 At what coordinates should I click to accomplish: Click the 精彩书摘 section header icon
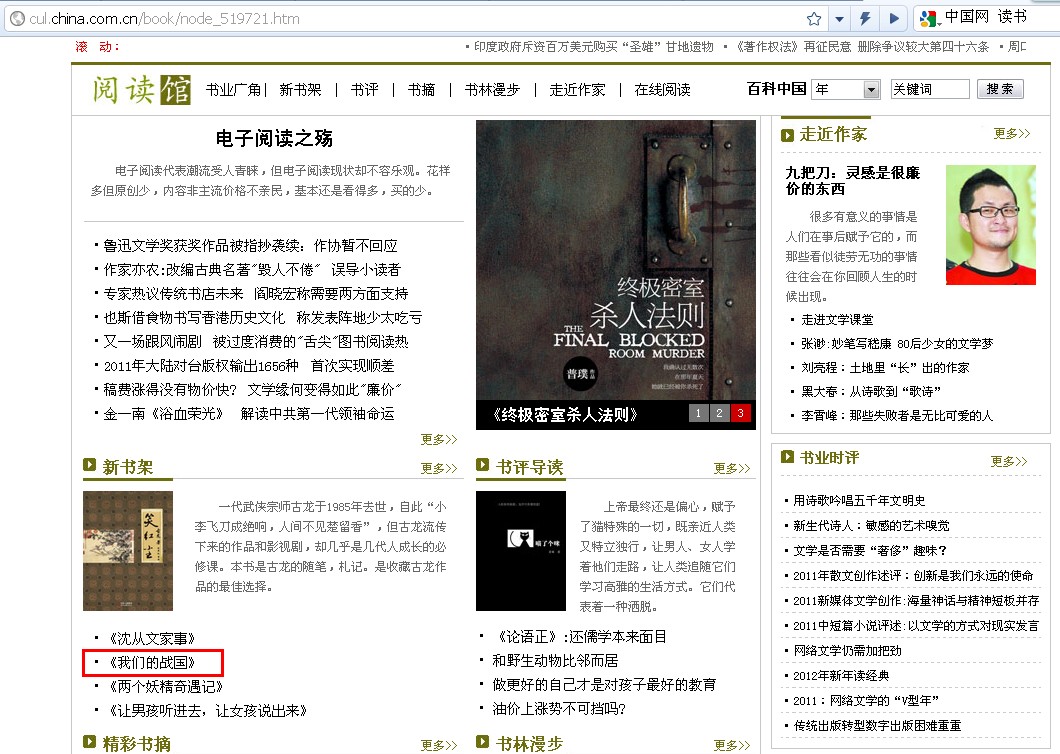89,741
